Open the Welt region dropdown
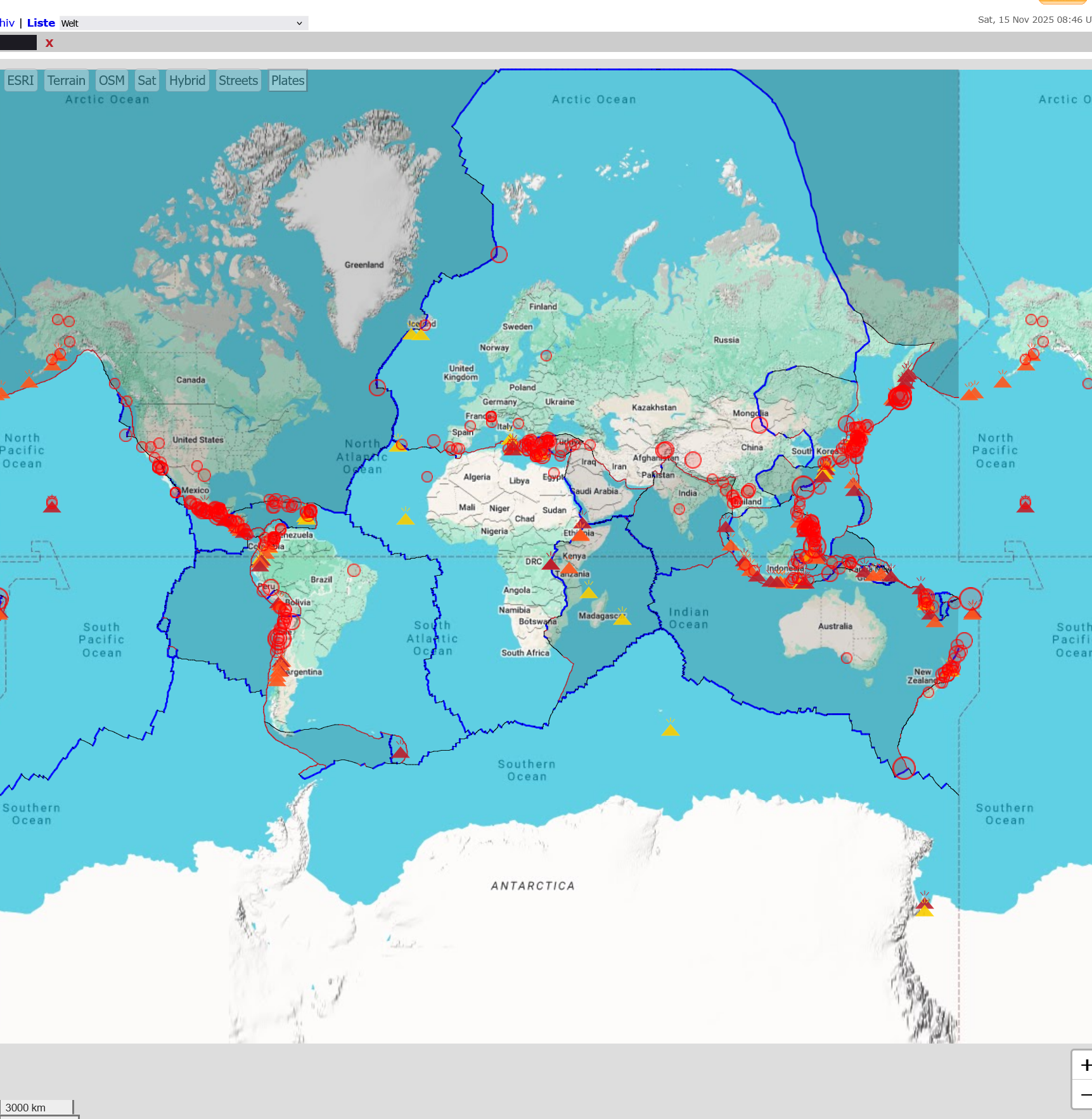Viewport: 1092px width, 1119px height. tap(183, 23)
